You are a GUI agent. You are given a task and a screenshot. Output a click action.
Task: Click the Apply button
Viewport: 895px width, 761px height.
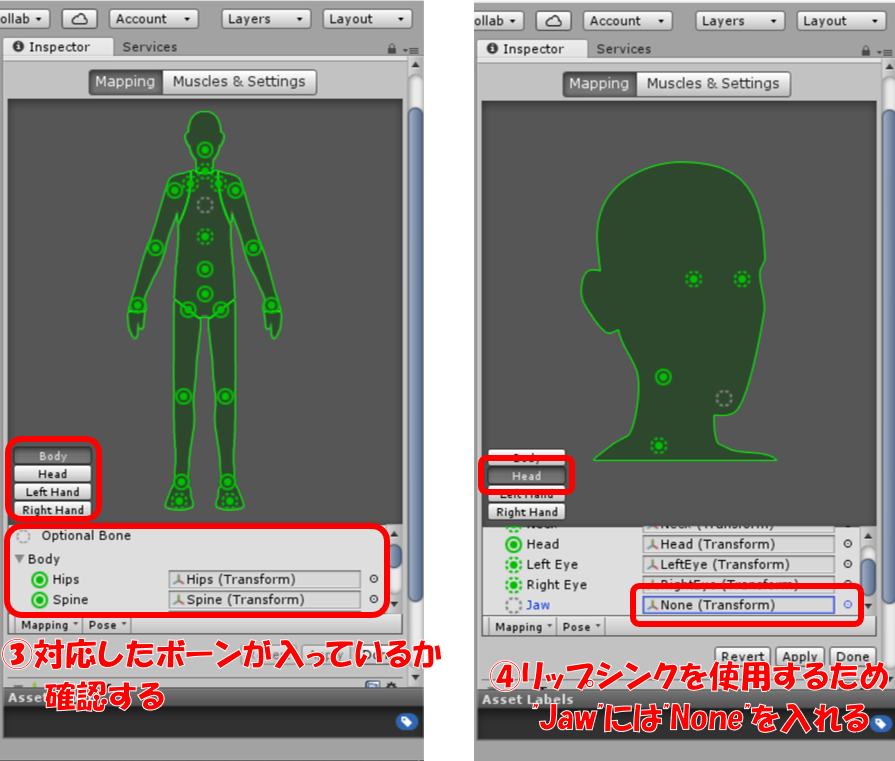click(798, 657)
